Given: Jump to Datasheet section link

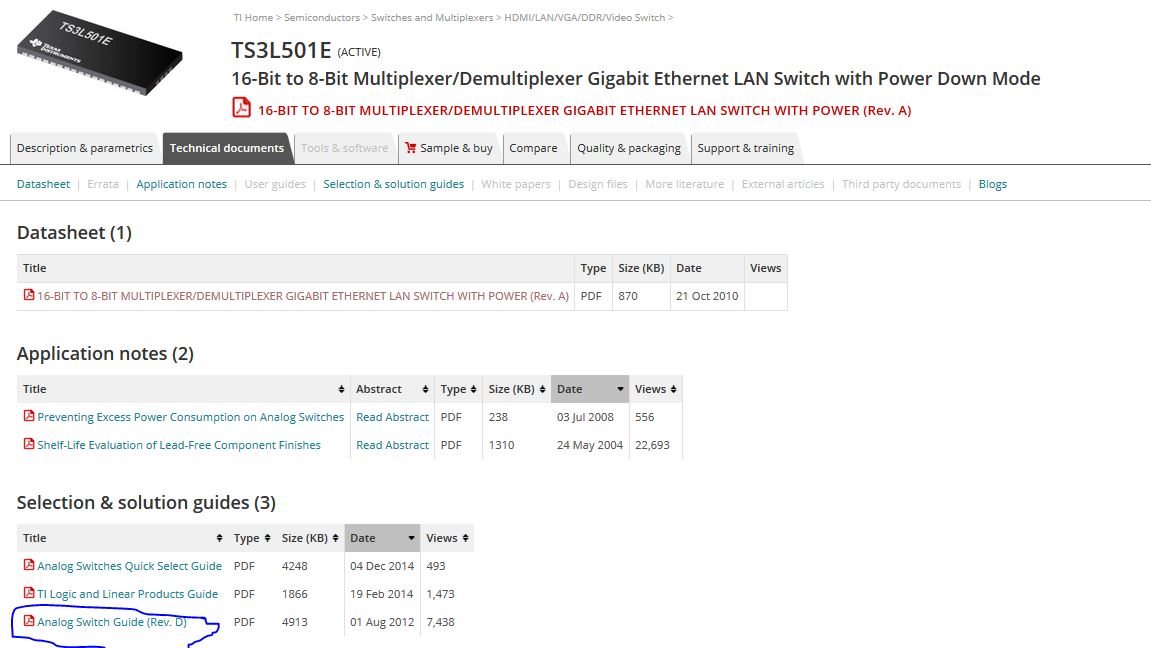Looking at the screenshot, I should (43, 184).
